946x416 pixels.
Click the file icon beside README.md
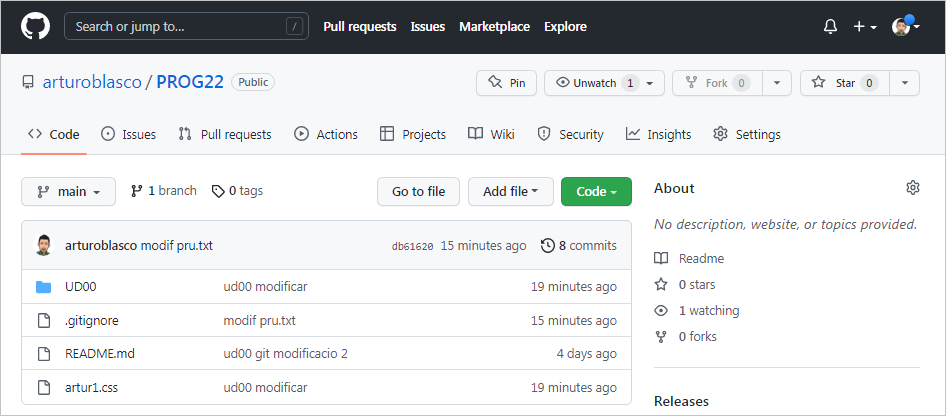click(43, 354)
